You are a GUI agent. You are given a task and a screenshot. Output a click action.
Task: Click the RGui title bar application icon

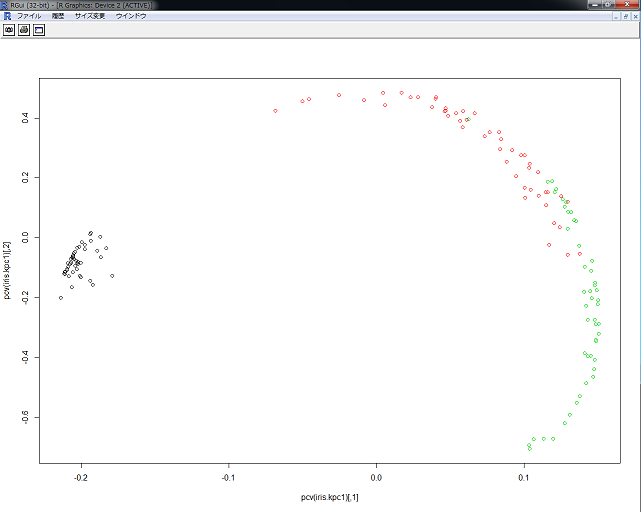click(x=6, y=5)
